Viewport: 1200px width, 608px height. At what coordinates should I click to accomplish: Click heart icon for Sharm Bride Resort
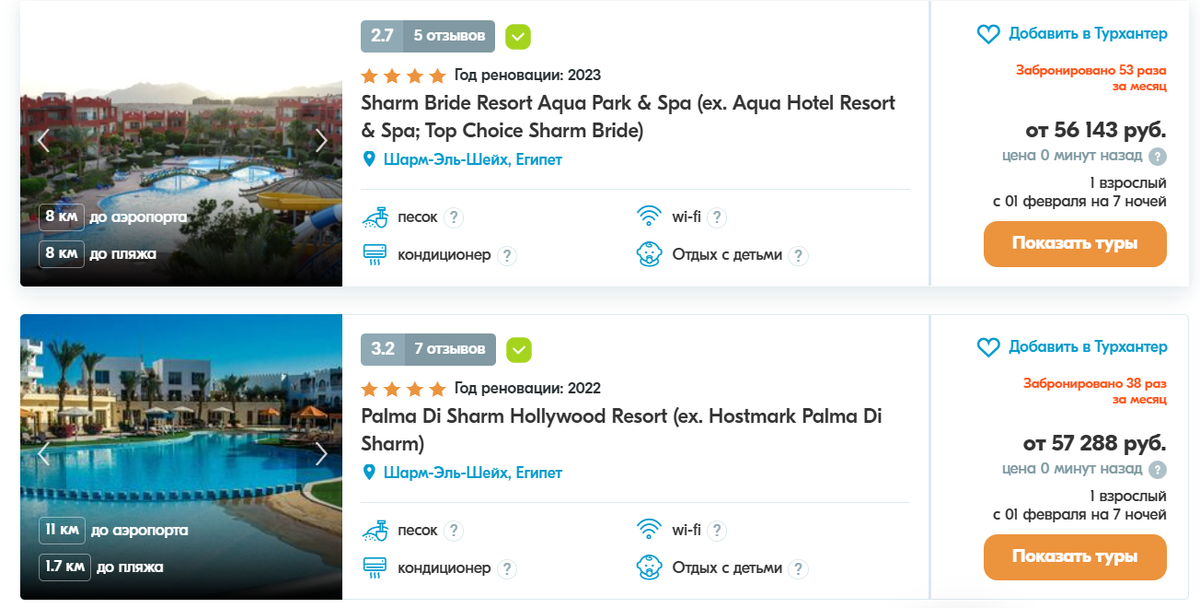click(x=988, y=34)
